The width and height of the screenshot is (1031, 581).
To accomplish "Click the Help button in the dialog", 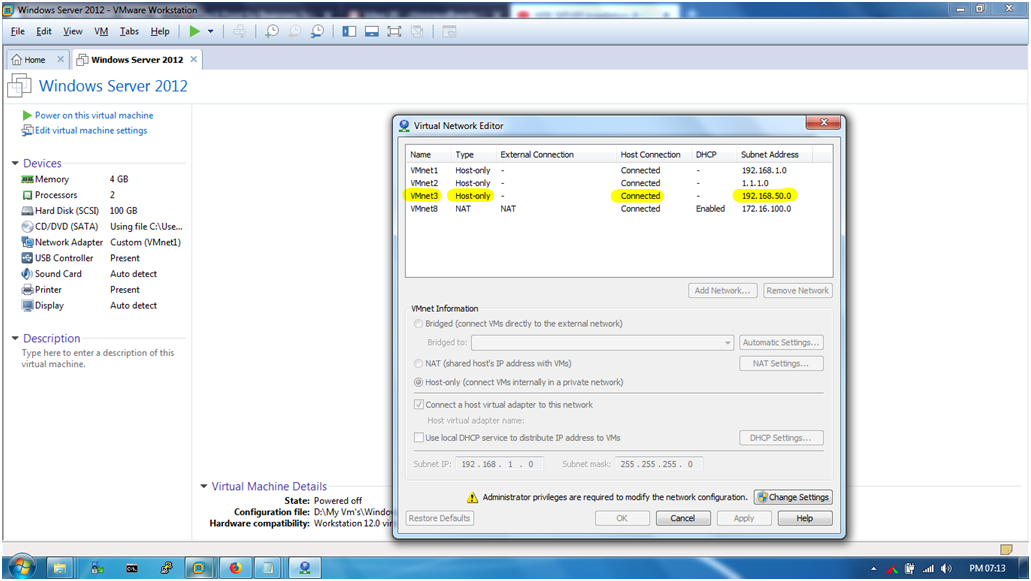I will point(805,518).
